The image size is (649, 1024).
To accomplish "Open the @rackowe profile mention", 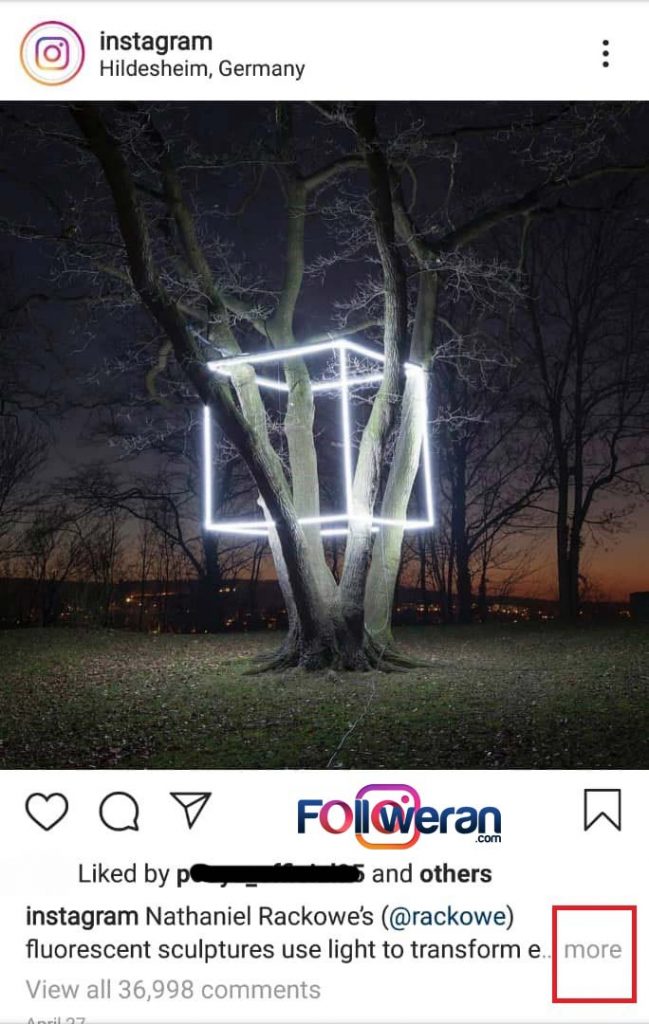I will [447, 916].
